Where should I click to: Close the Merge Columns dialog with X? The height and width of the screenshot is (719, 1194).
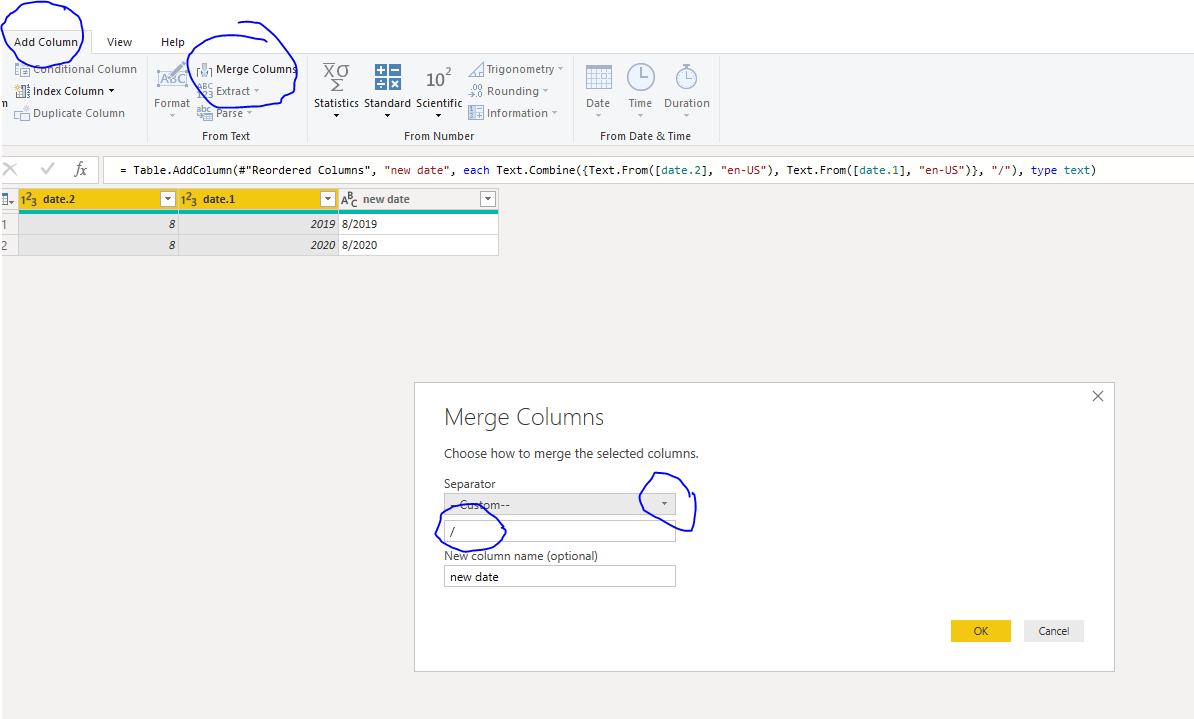(x=1097, y=396)
